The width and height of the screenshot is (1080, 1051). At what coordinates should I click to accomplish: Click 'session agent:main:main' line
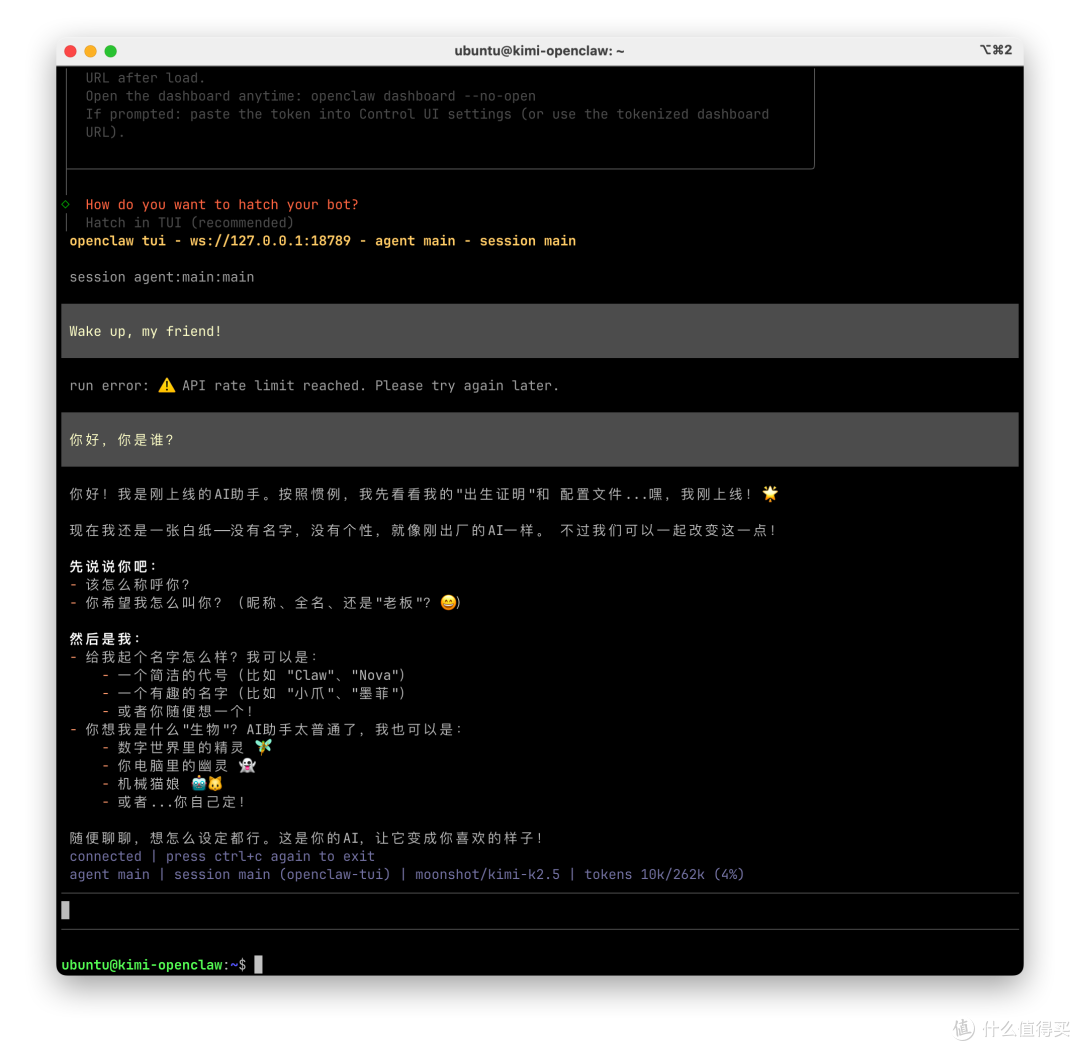(162, 277)
